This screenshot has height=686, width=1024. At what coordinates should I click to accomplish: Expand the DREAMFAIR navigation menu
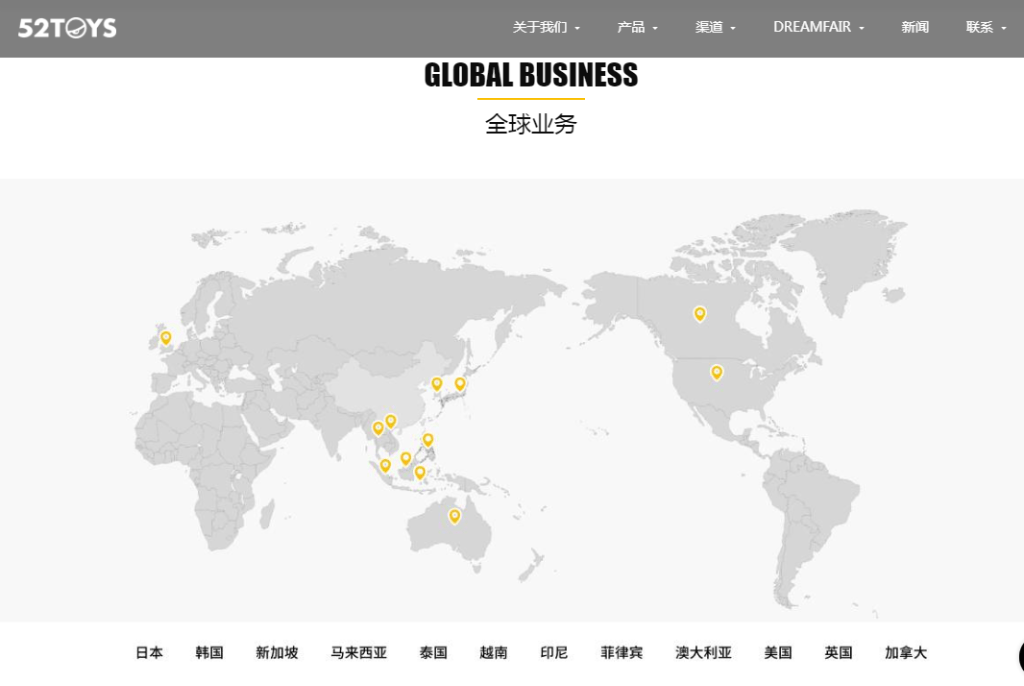tap(818, 27)
